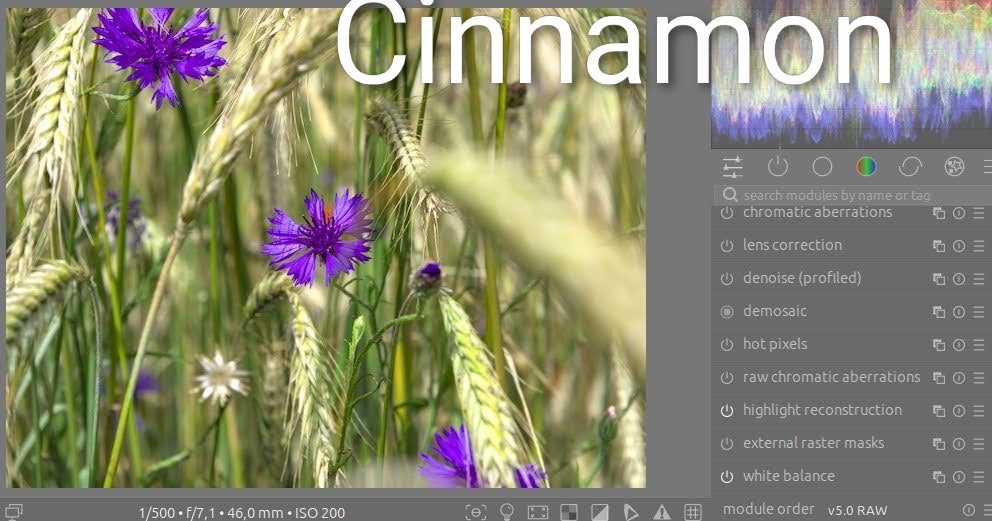The image size is (992, 521).
Task: Open multi-instance menu for highlight reconstruction
Action: (939, 411)
